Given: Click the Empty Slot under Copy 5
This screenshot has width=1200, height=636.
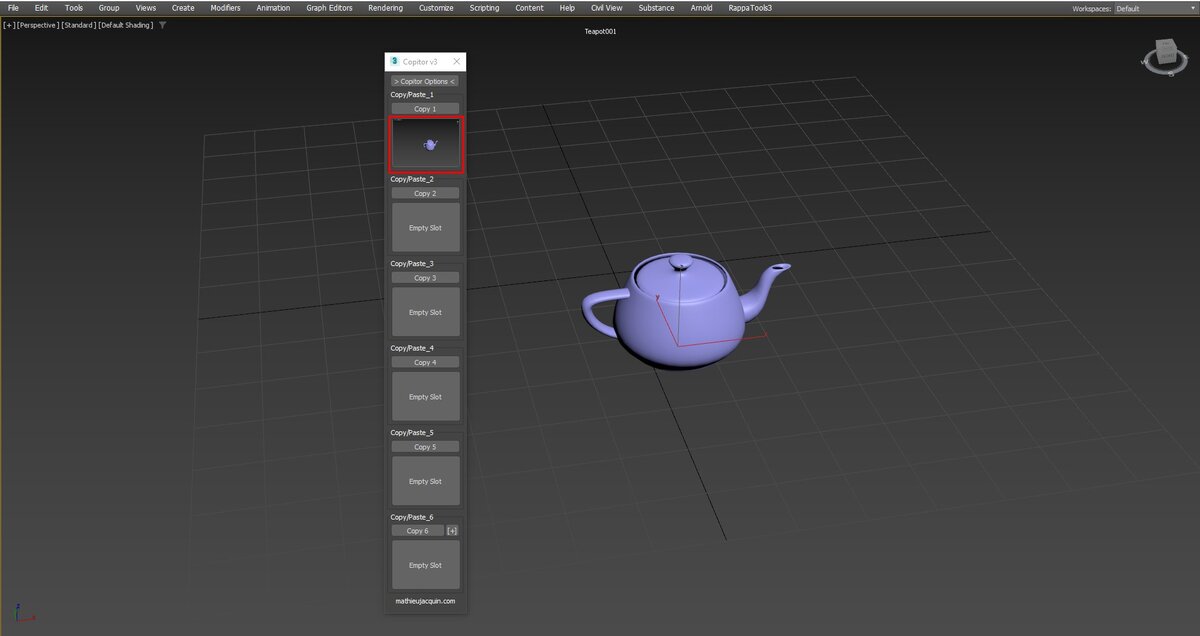Looking at the screenshot, I should [425, 481].
